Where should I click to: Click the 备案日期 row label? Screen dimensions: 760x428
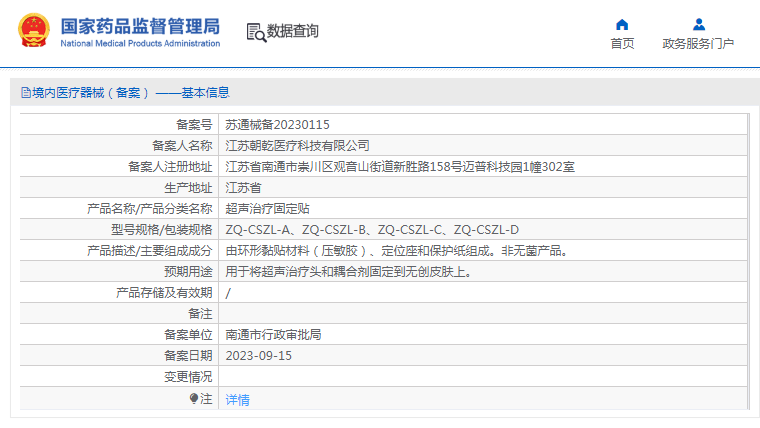188,356
